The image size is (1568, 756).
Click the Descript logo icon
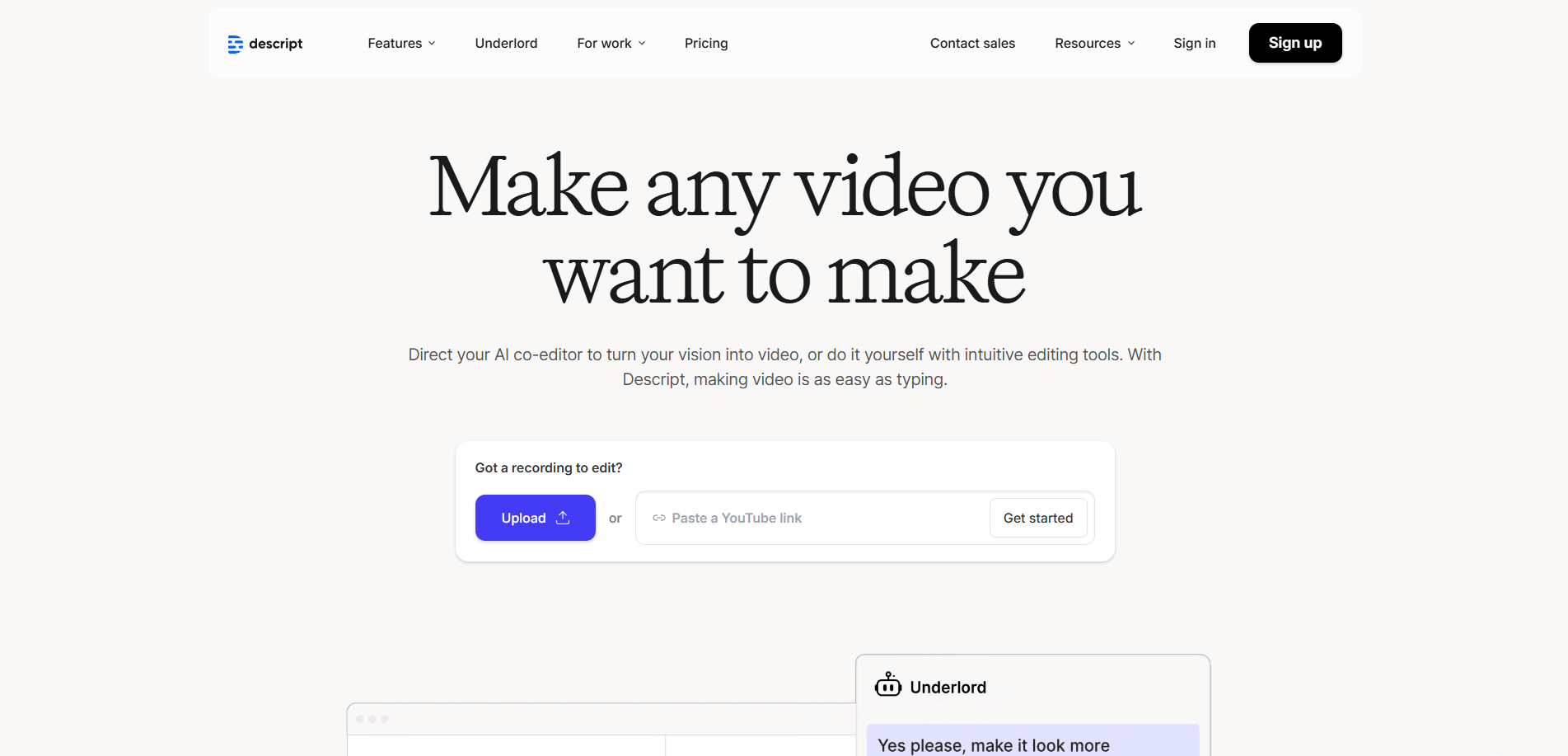click(235, 44)
